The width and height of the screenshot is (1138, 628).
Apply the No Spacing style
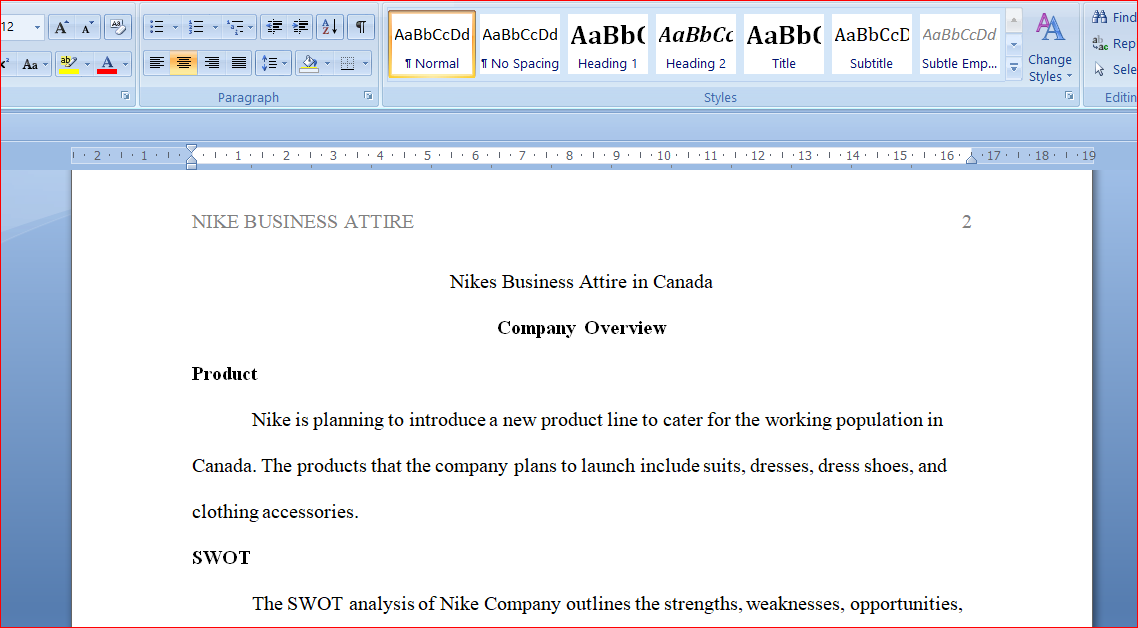point(520,44)
